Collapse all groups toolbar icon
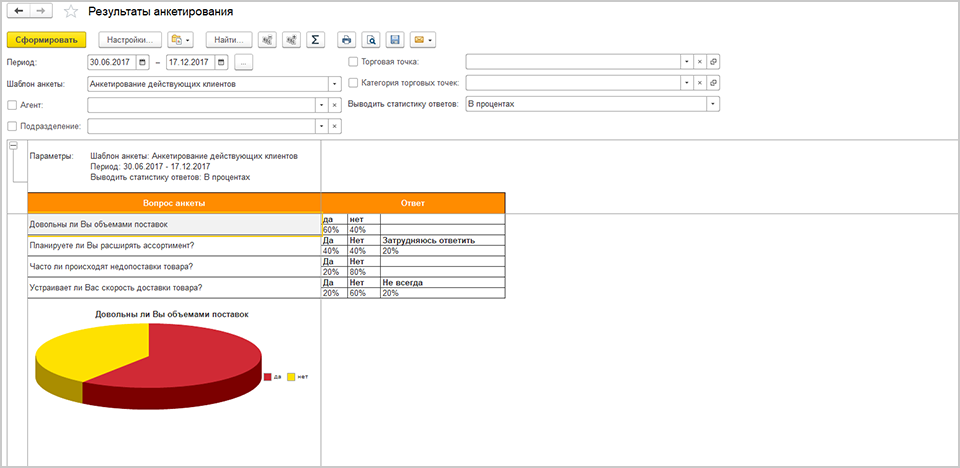 267,40
